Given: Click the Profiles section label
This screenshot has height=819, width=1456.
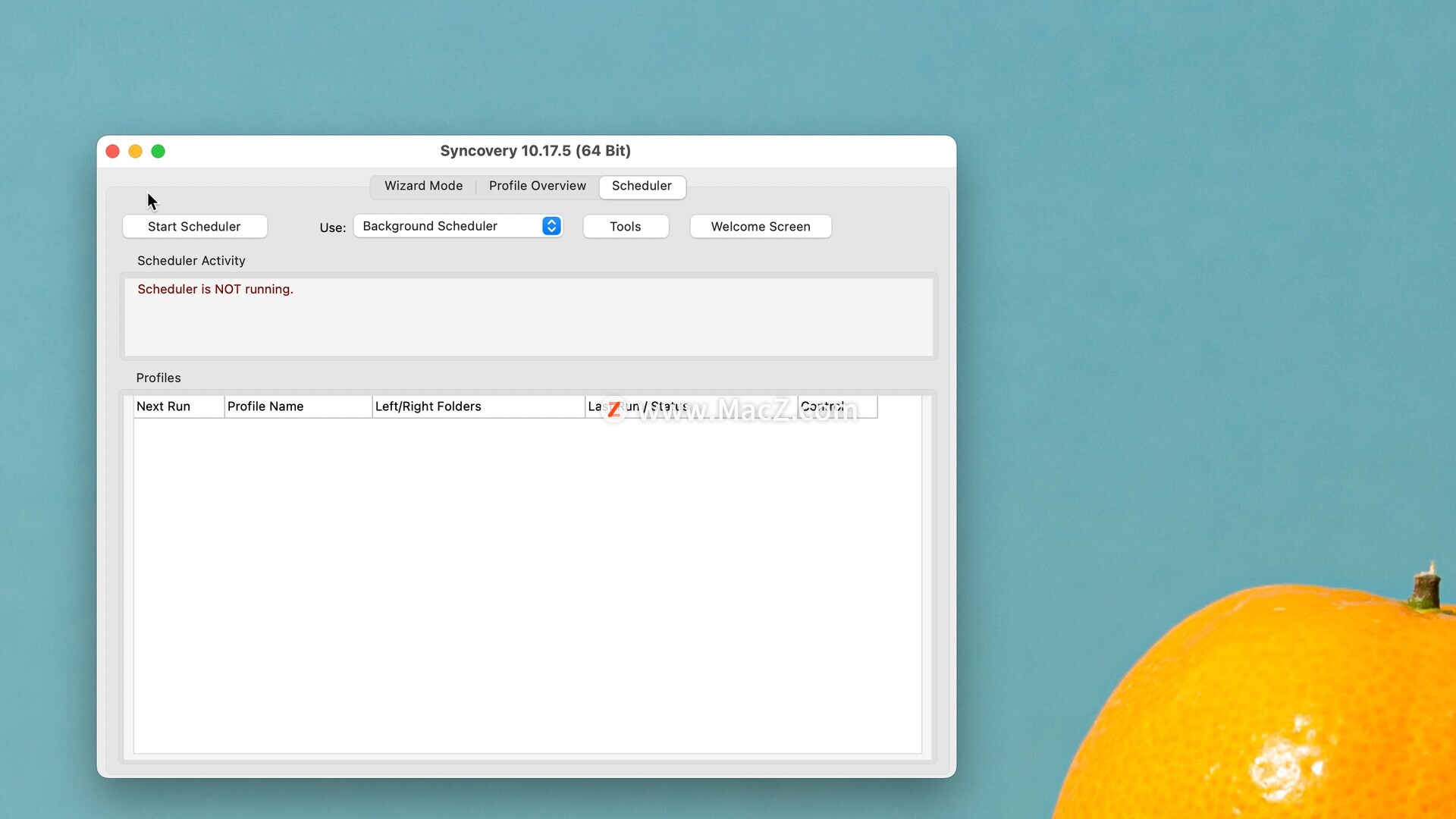Looking at the screenshot, I should pos(158,378).
